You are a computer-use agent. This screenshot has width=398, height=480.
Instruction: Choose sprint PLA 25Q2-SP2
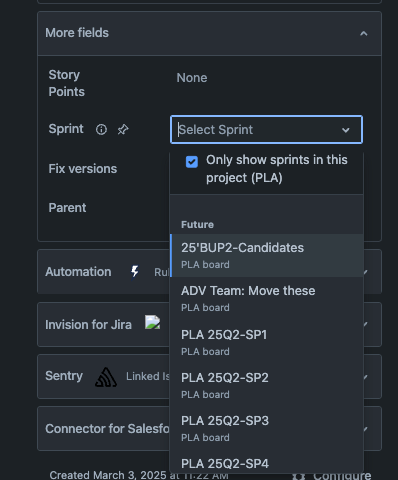(267, 385)
